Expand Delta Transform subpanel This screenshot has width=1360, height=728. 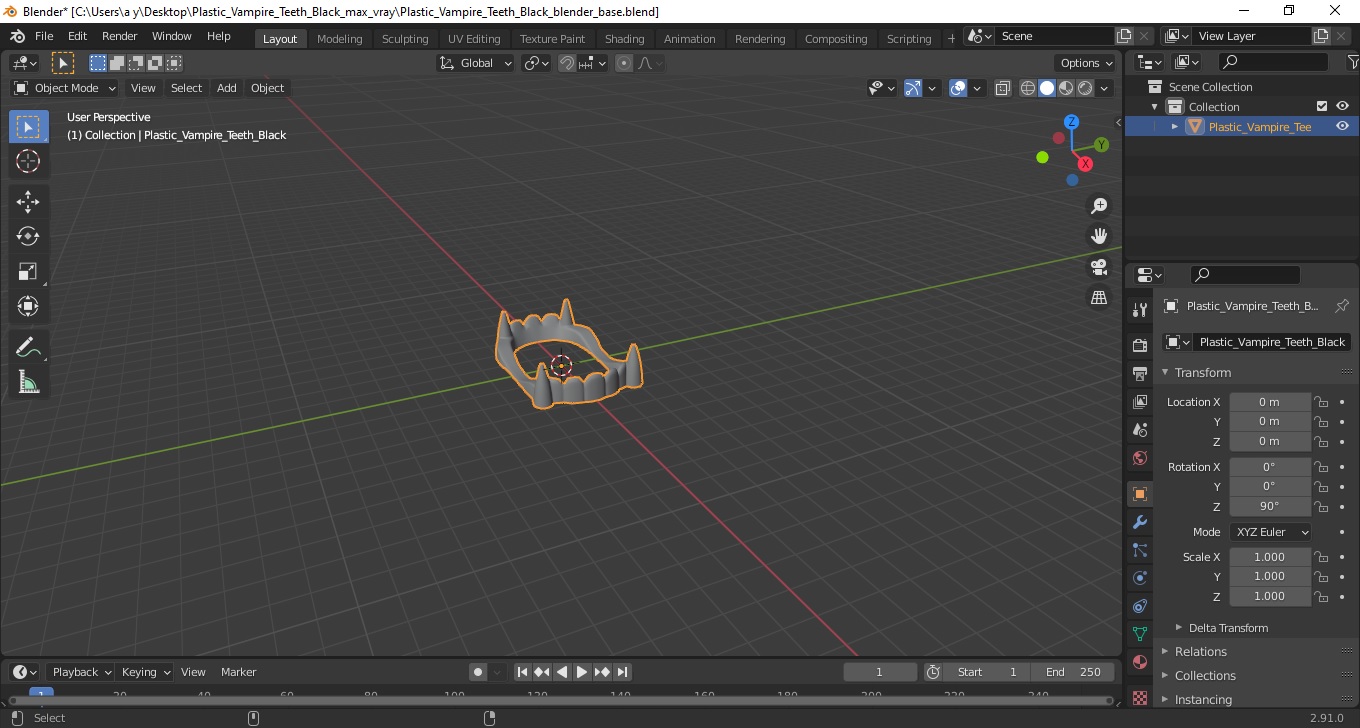click(x=1228, y=628)
